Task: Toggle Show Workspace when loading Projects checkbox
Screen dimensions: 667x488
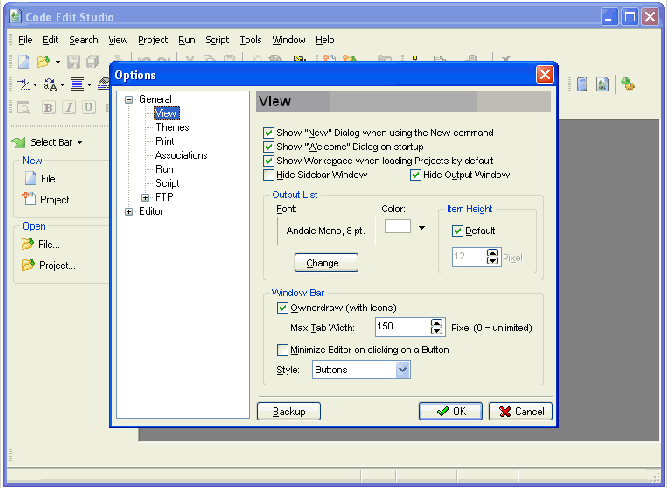Action: (x=268, y=161)
